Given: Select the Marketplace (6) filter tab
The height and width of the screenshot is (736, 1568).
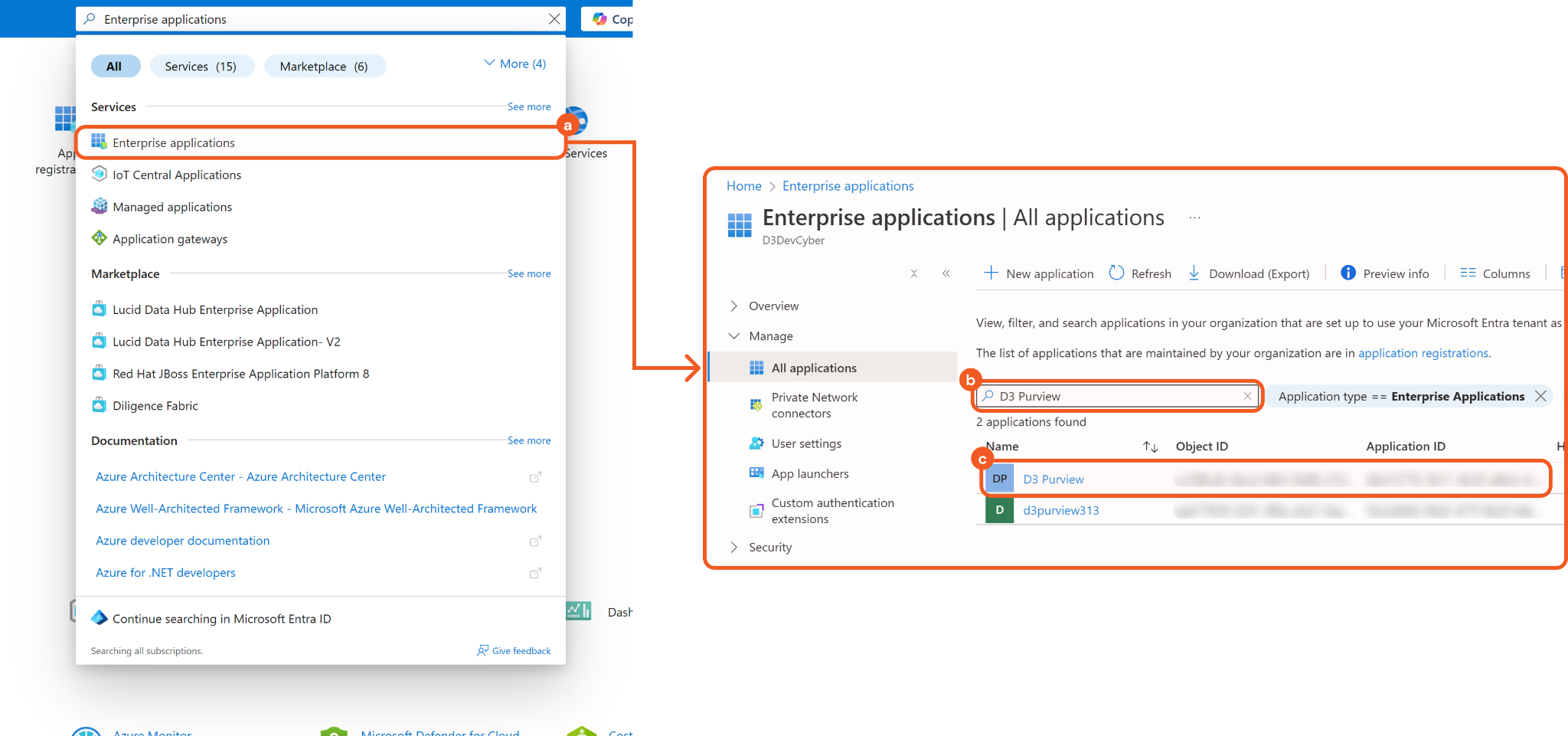Looking at the screenshot, I should pyautogui.click(x=324, y=67).
